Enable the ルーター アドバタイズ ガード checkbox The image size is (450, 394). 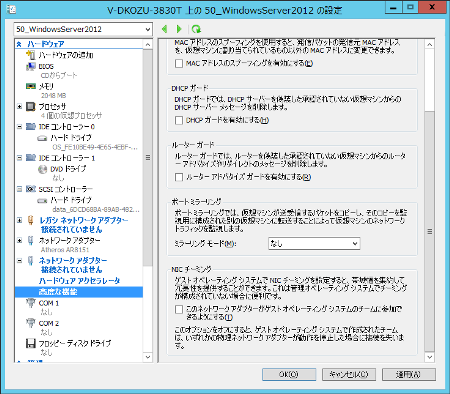179,177
